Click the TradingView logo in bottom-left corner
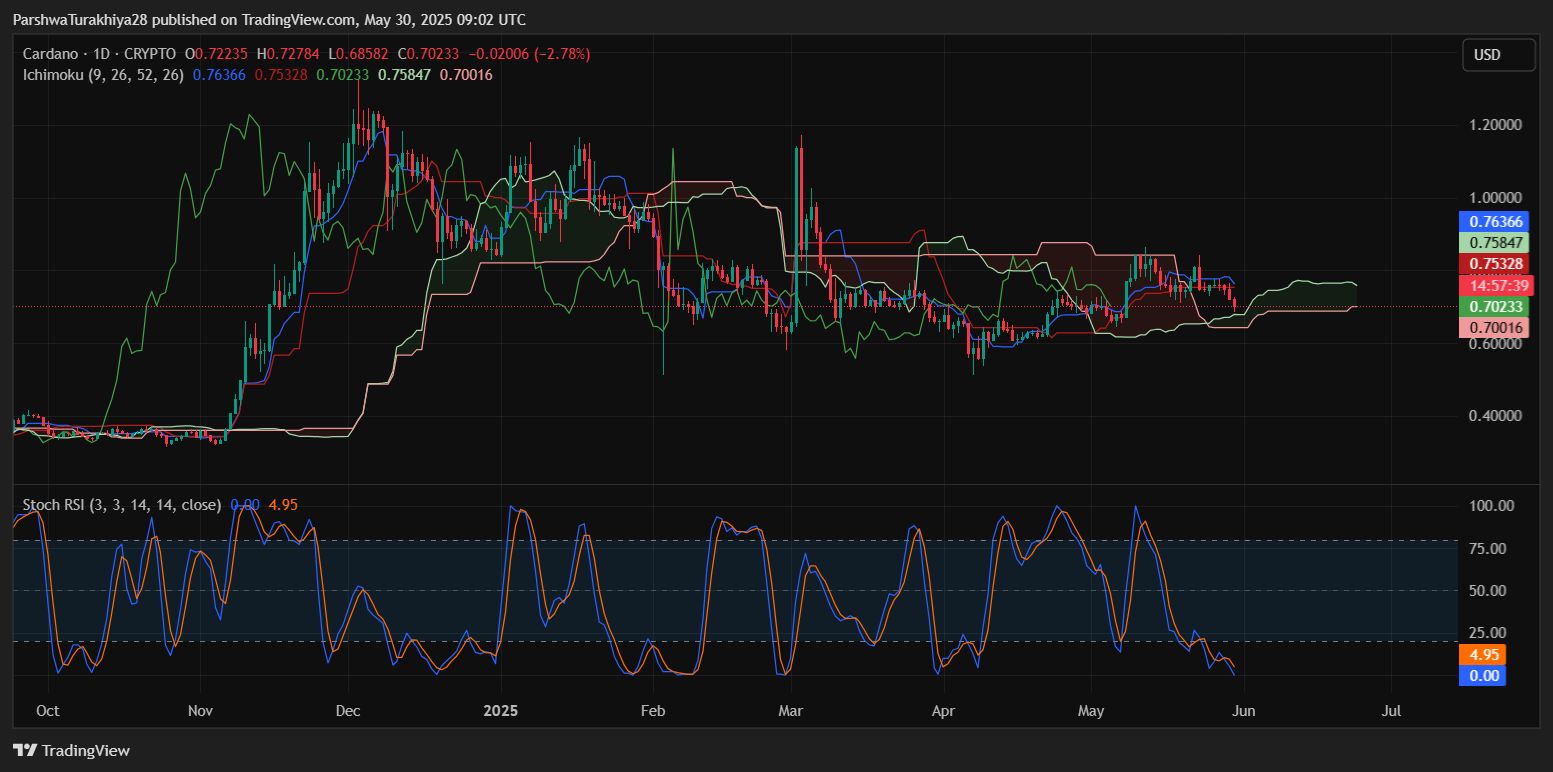Viewport: 1553px width, 772px height. tap(71, 750)
